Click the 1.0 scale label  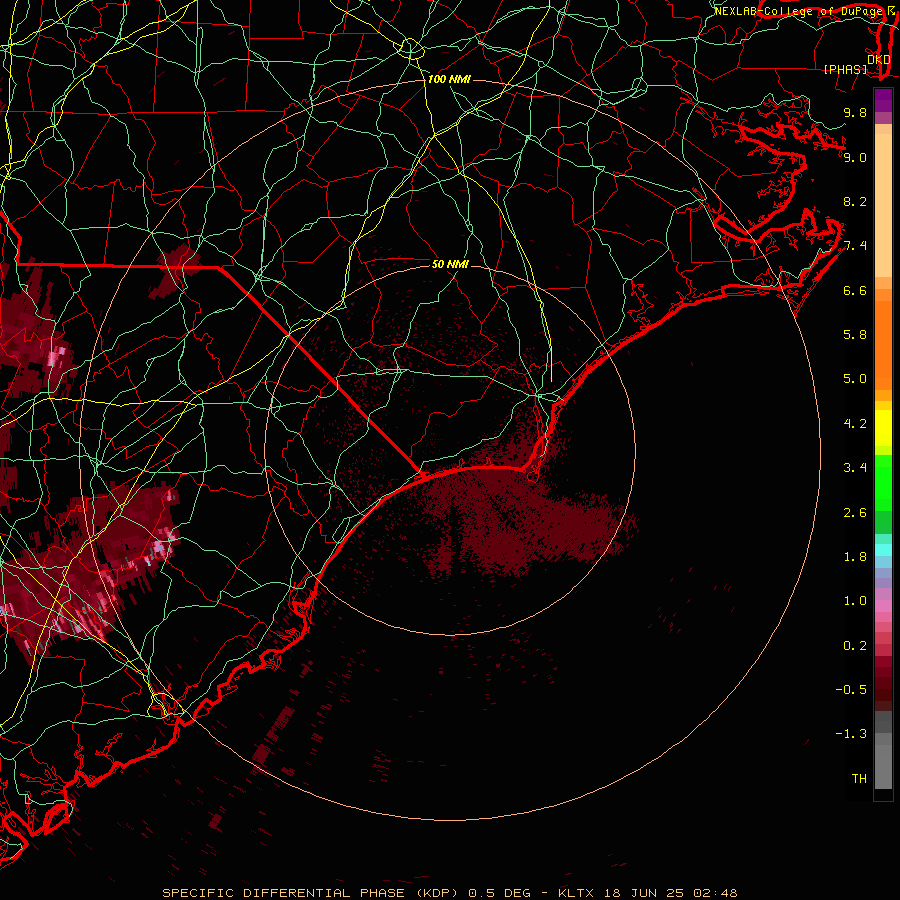(855, 601)
